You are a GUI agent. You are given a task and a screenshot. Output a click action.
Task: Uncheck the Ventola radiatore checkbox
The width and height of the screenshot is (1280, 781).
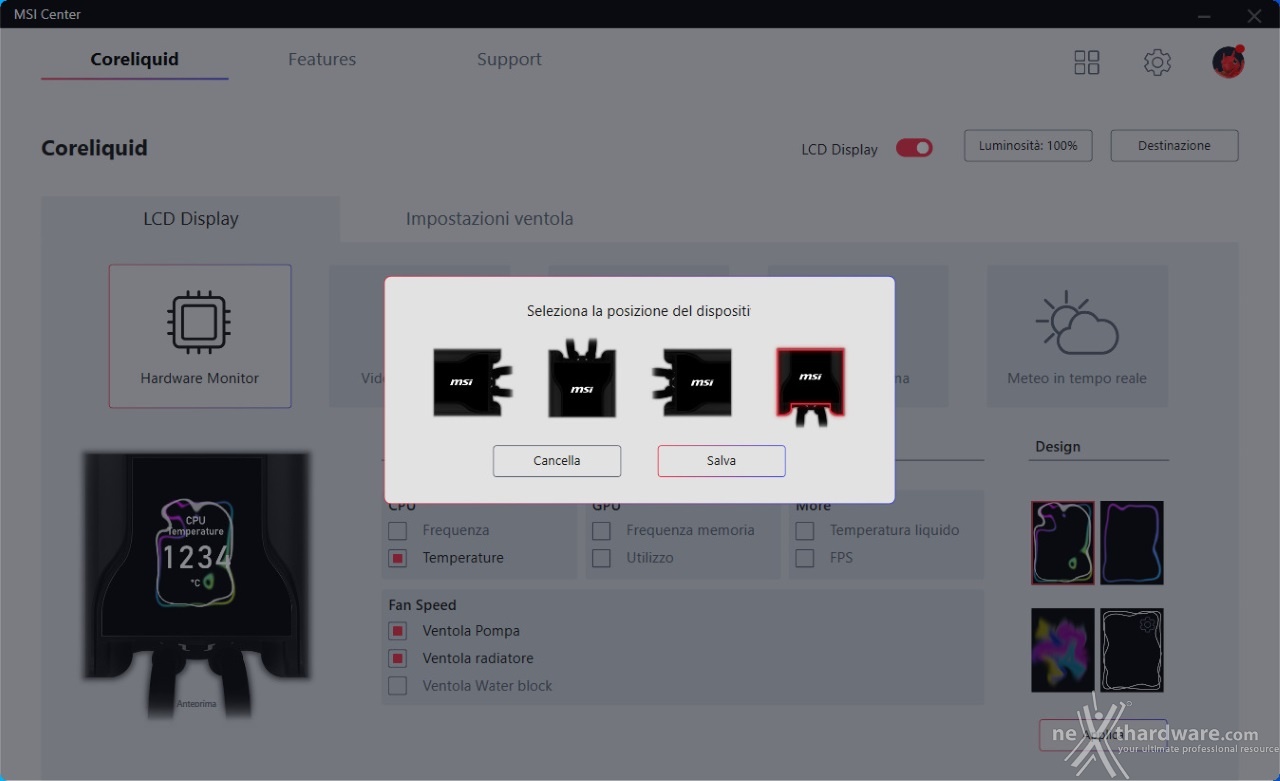[398, 658]
